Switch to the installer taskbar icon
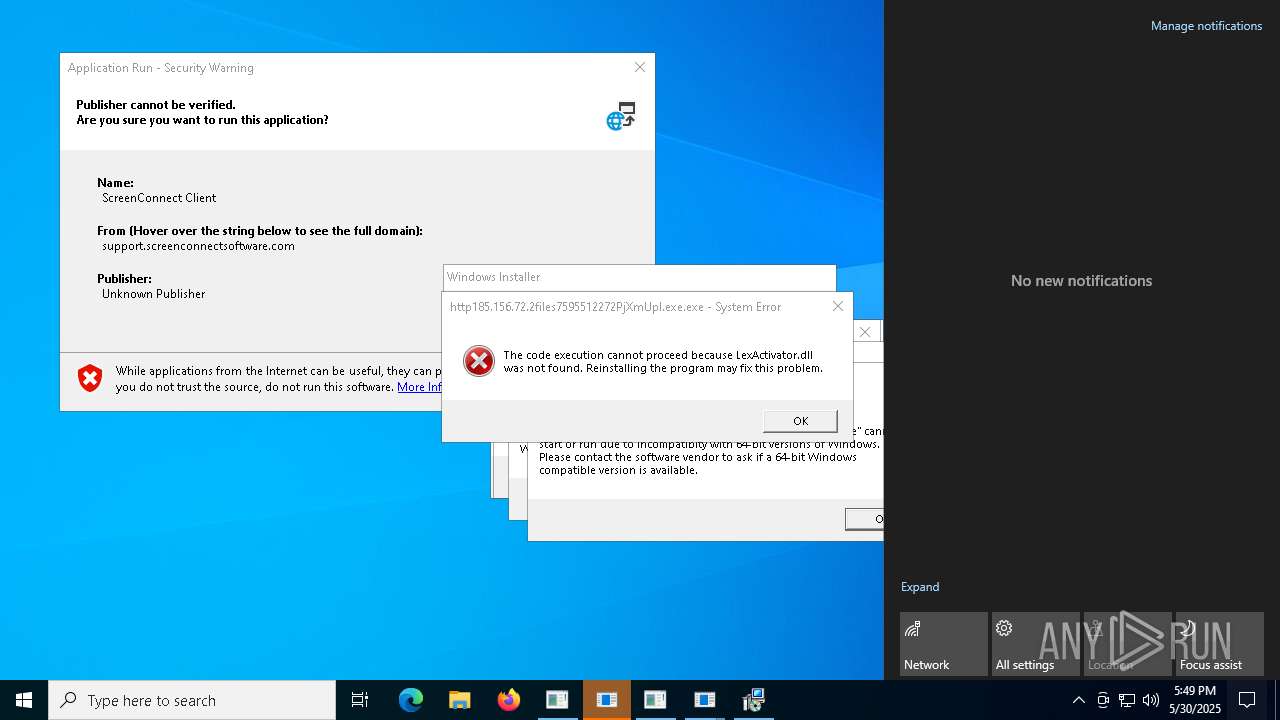1280x720 pixels. coord(753,700)
